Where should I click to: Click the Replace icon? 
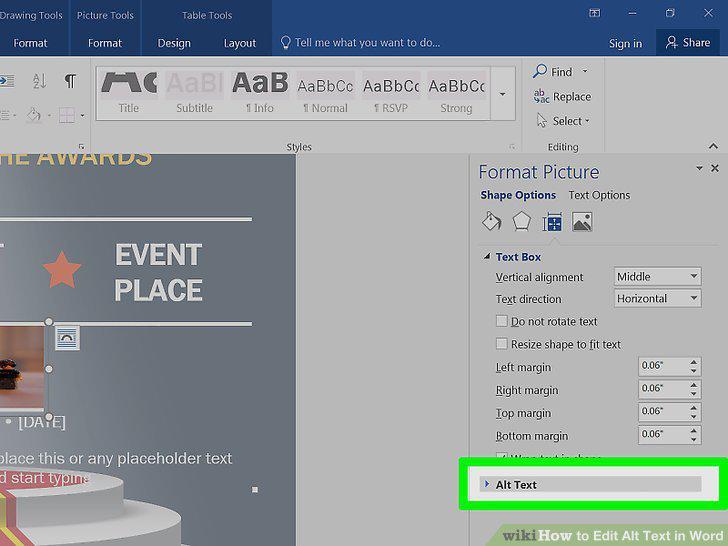point(541,96)
